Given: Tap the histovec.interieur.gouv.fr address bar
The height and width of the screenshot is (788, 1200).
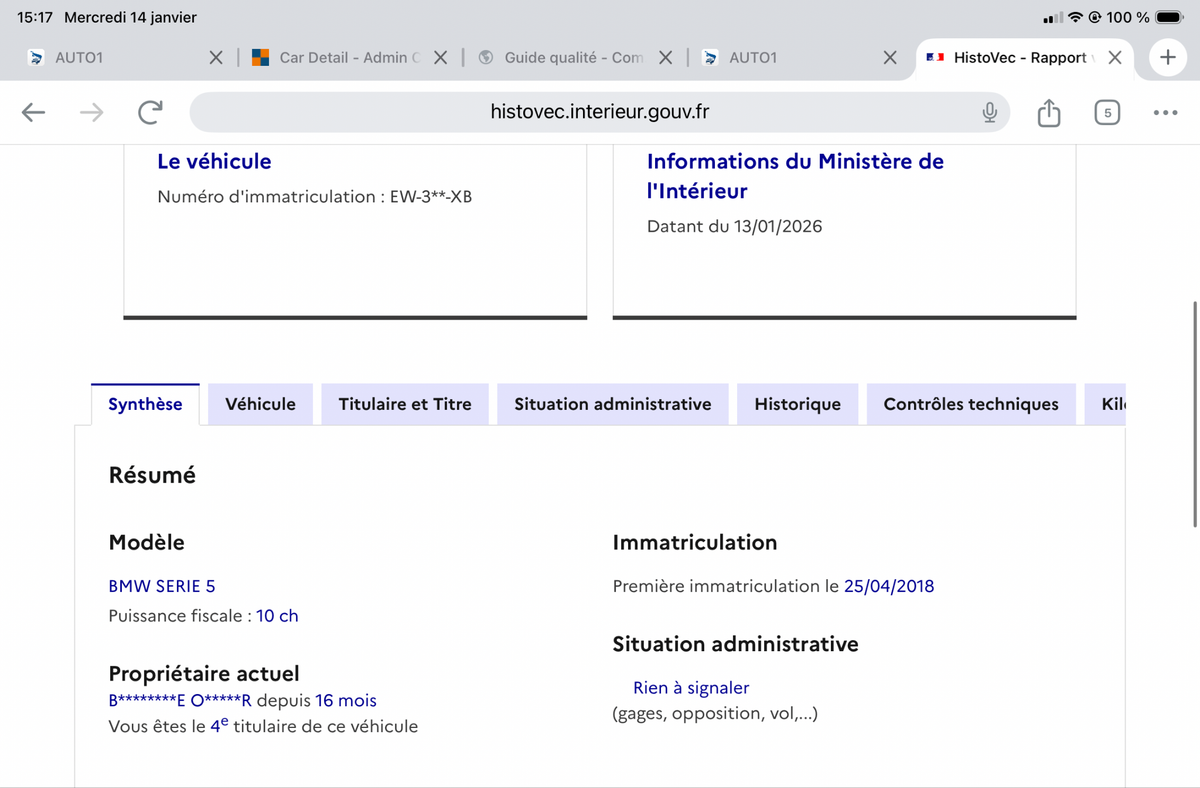Looking at the screenshot, I should [x=599, y=112].
